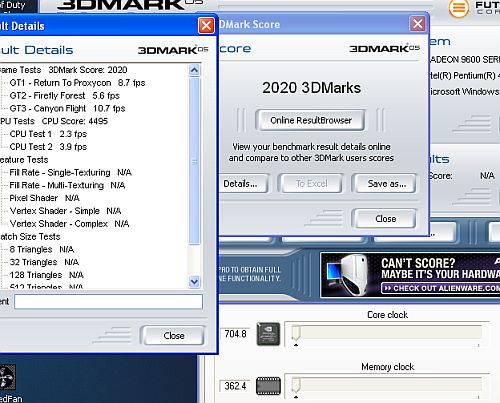This screenshot has height=403, width=500.
Task: Click the scroll down arrow in Result Details
Action: click(x=194, y=282)
